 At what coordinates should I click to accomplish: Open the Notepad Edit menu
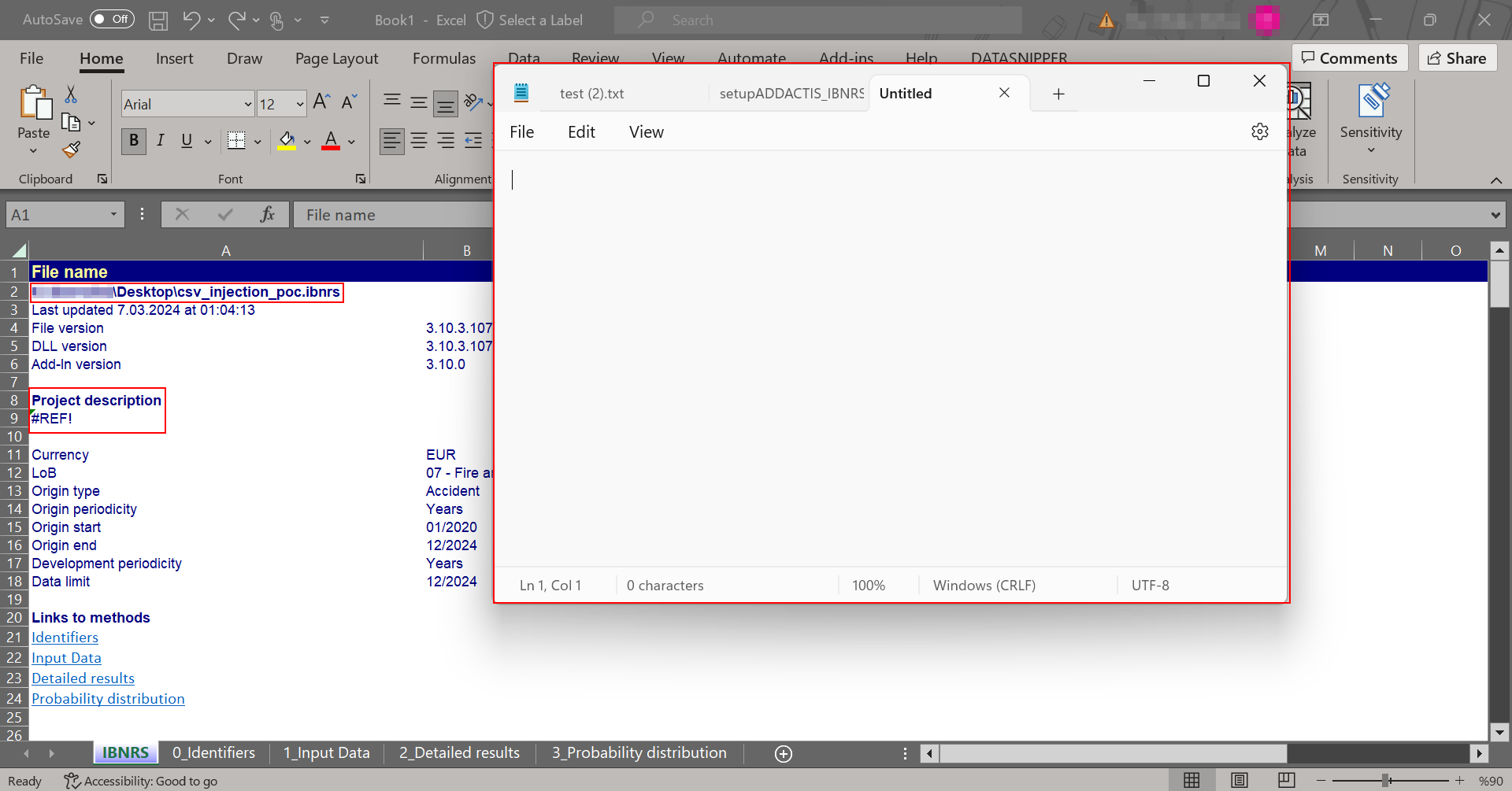coord(581,132)
